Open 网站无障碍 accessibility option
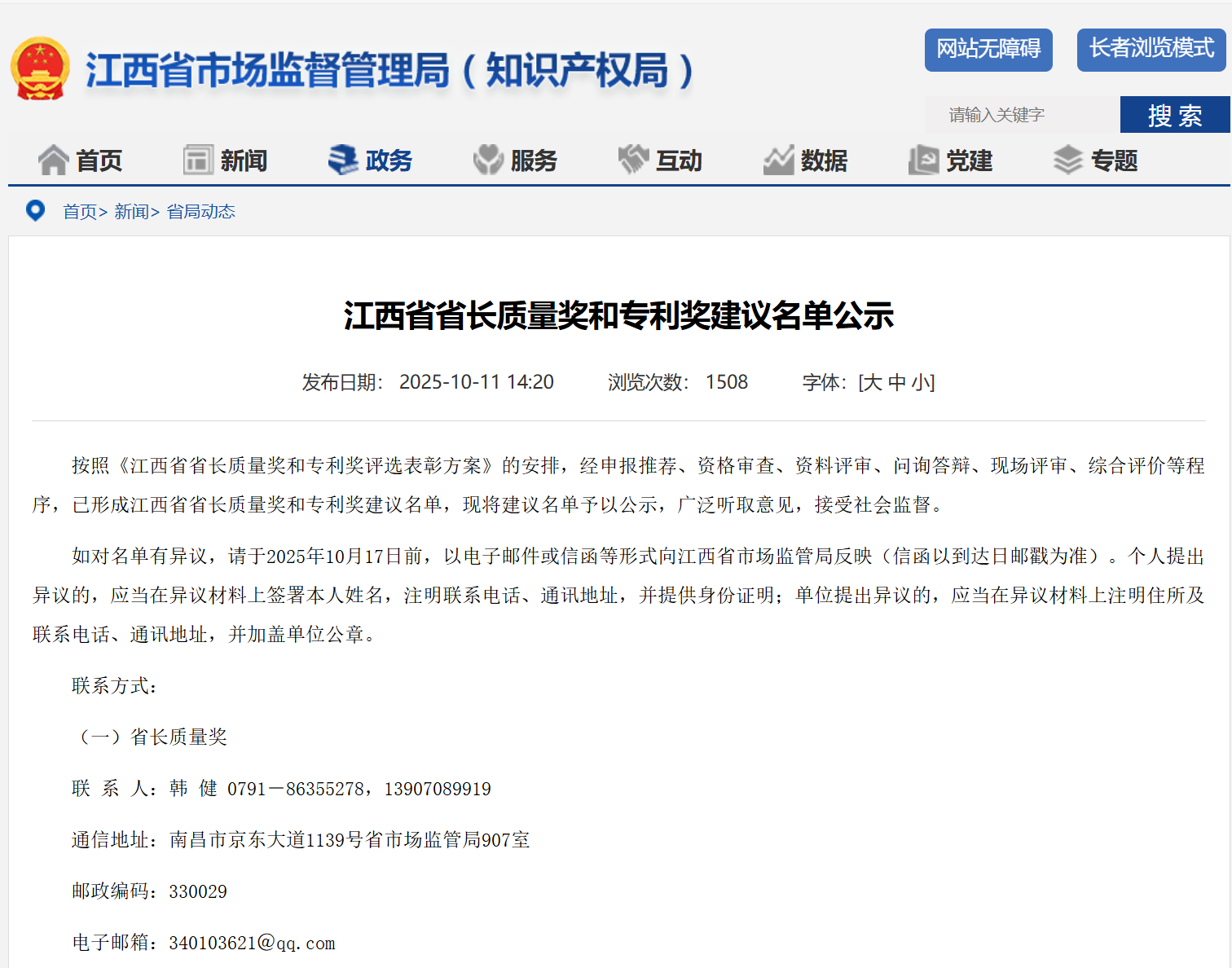1232x968 pixels. pyautogui.click(x=988, y=49)
